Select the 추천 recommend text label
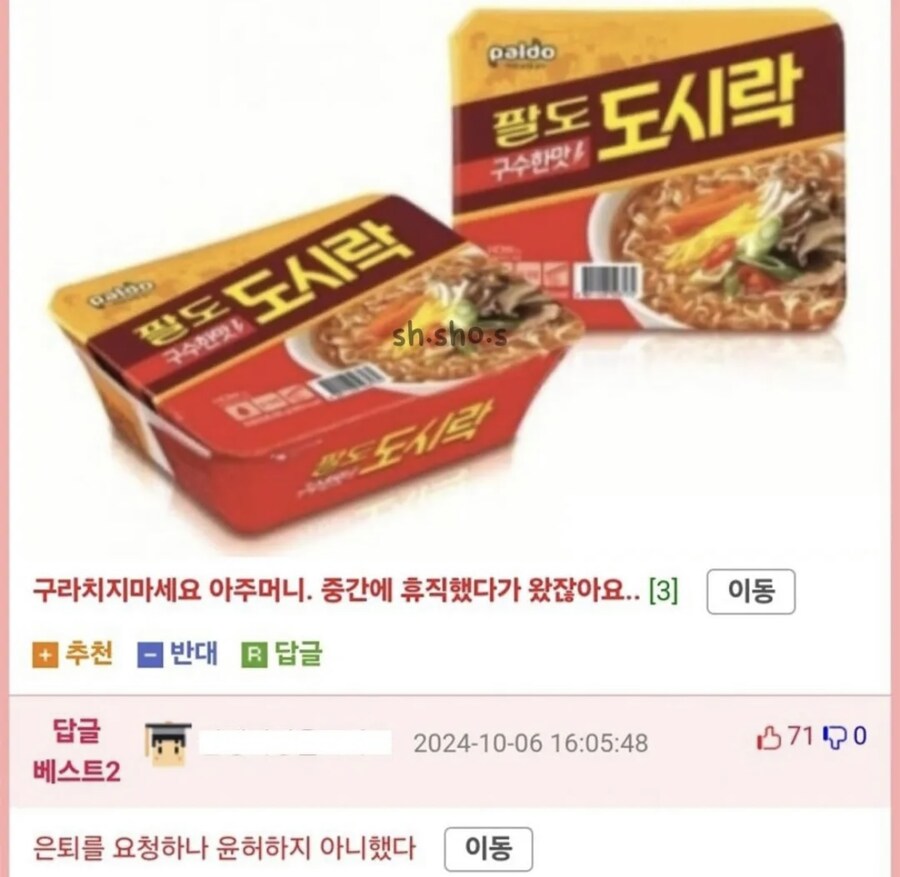Viewport: 900px width, 877px height. click(x=89, y=654)
